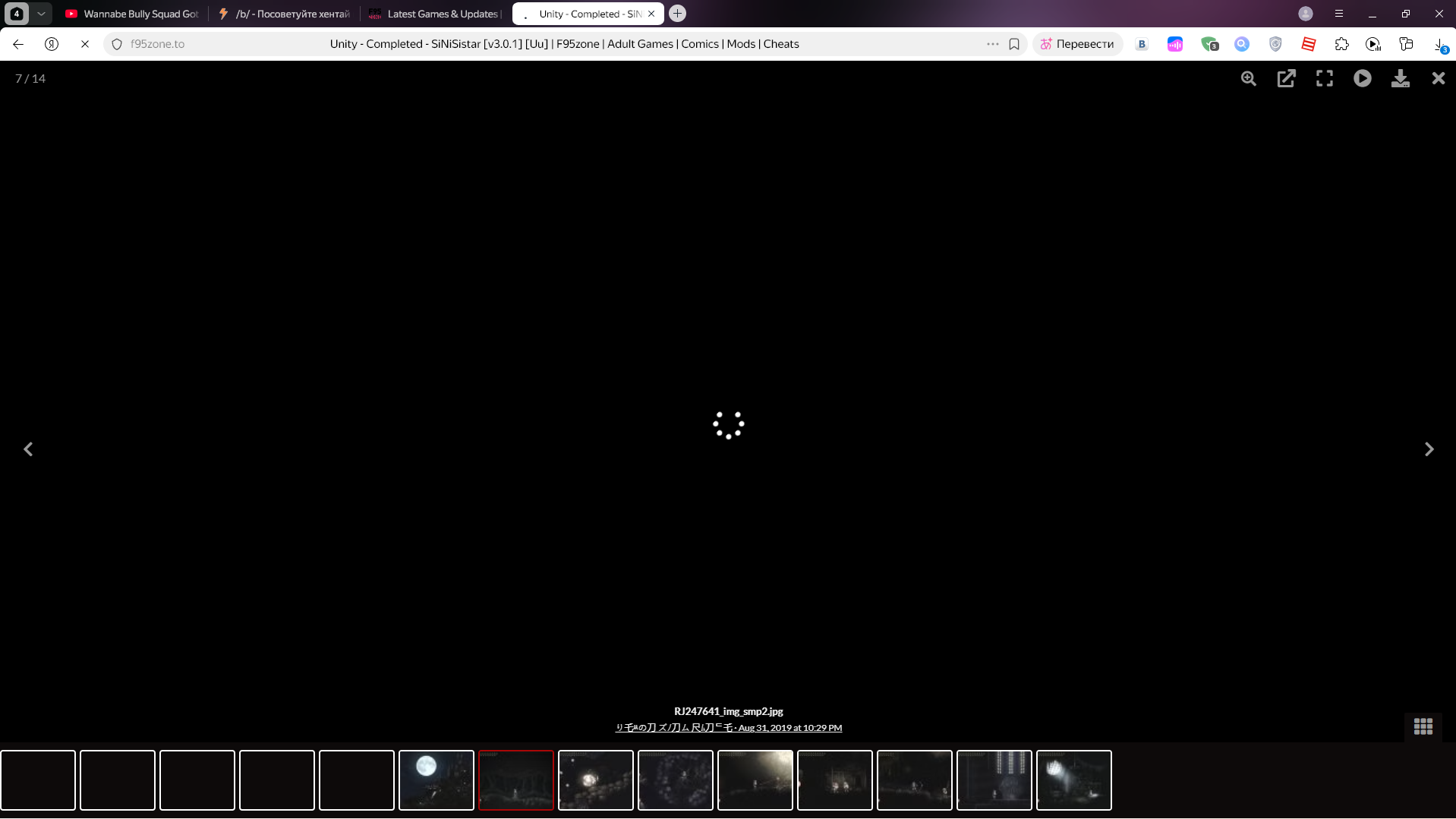Open a new browser tab
Image resolution: width=1456 pixels, height=819 pixels.
pos(678,14)
